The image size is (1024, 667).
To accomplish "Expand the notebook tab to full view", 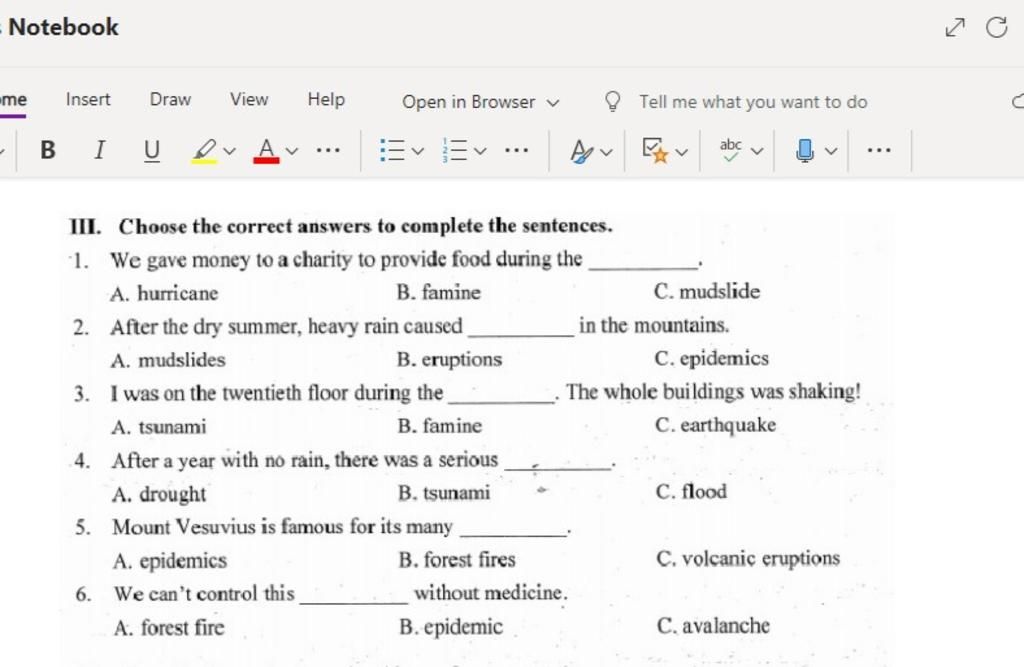I will [x=955, y=27].
